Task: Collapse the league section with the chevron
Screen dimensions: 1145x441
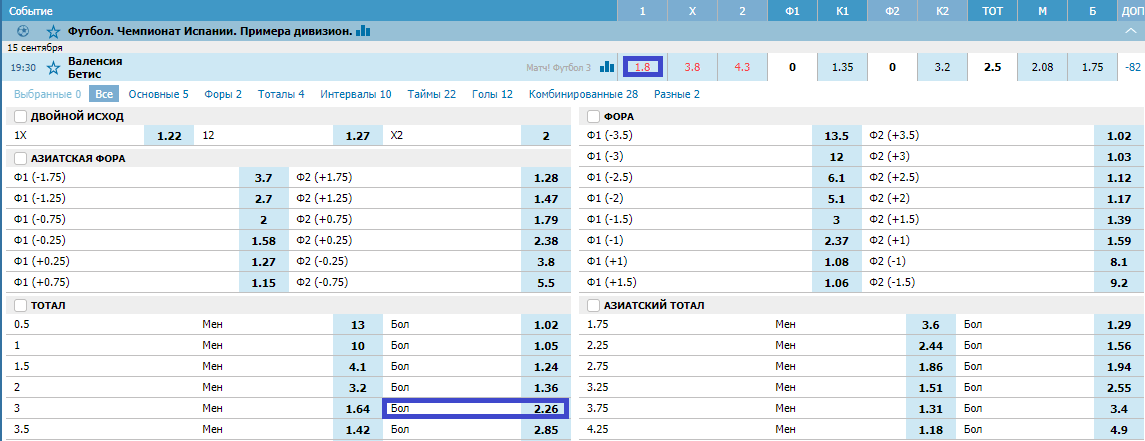Action: [x=1131, y=31]
